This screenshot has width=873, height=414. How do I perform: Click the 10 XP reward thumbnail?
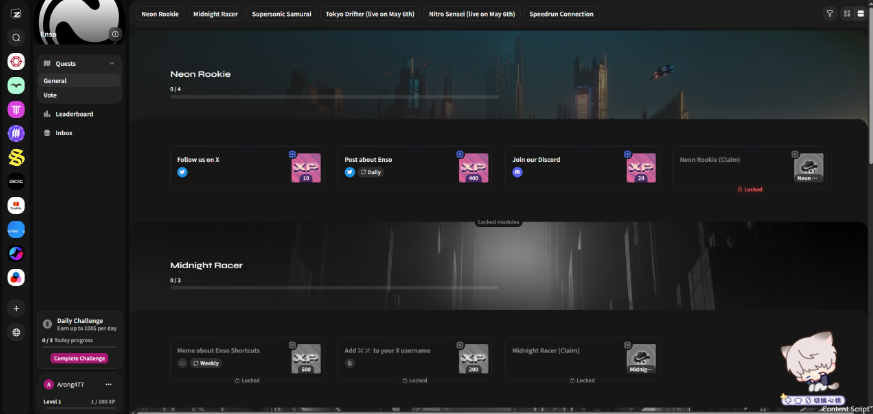[306, 167]
